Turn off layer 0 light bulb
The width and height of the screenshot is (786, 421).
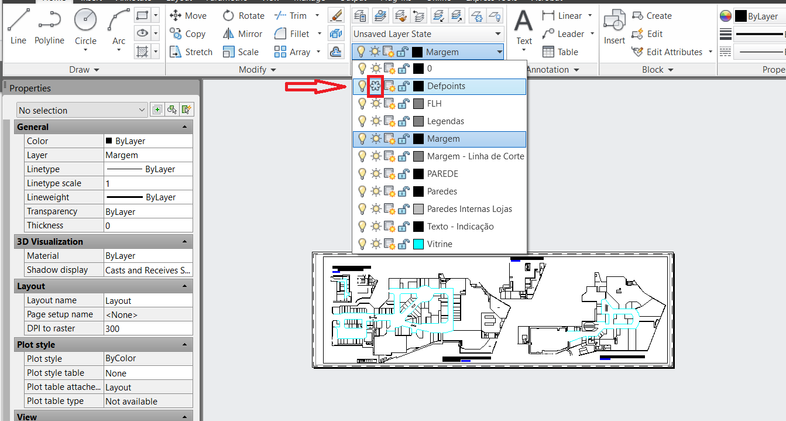tap(361, 69)
